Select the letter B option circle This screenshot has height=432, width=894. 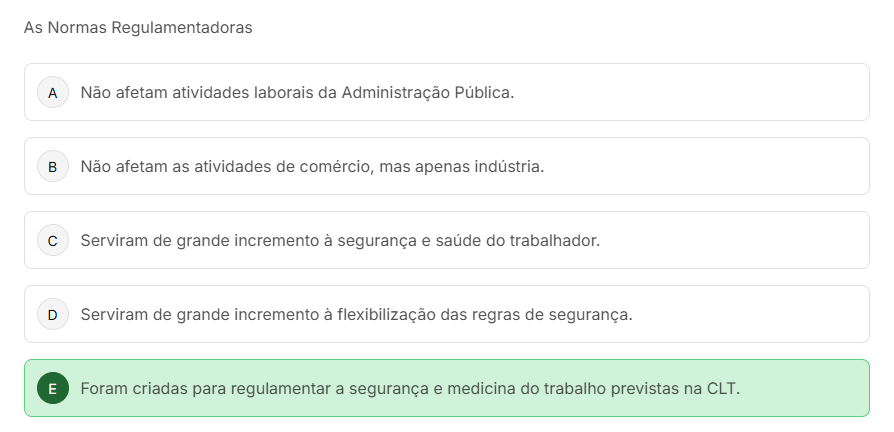tap(52, 166)
